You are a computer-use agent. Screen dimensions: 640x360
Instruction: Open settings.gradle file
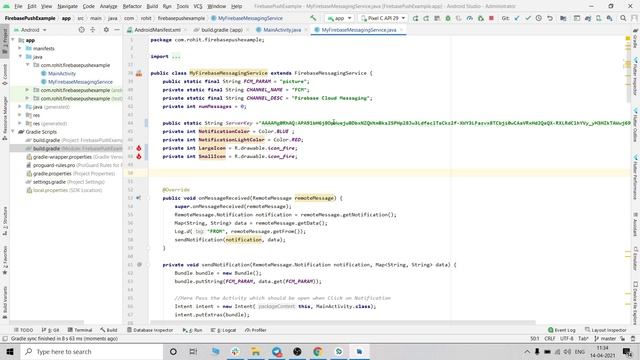(x=49, y=182)
